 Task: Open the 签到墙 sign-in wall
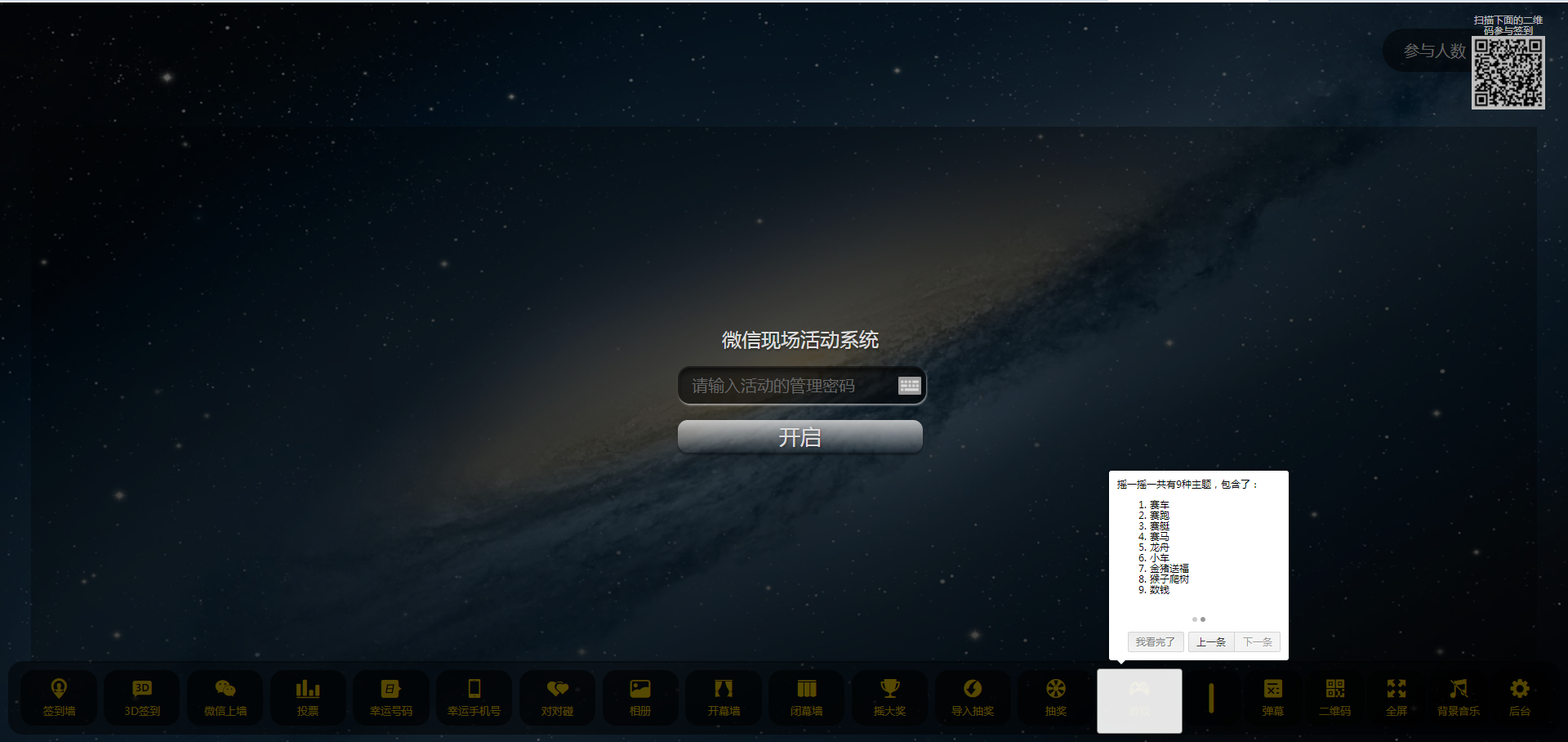pos(59,697)
